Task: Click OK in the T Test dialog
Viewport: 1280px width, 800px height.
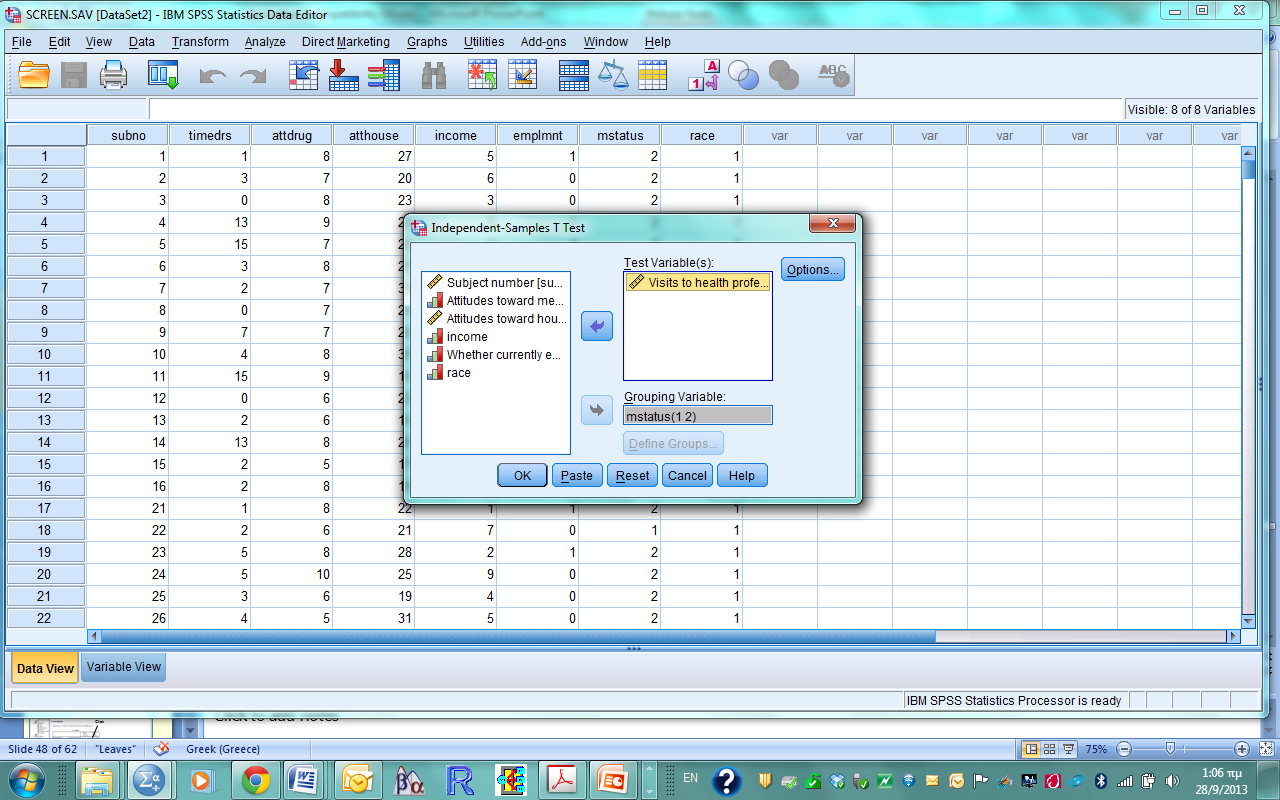Action: pos(522,475)
